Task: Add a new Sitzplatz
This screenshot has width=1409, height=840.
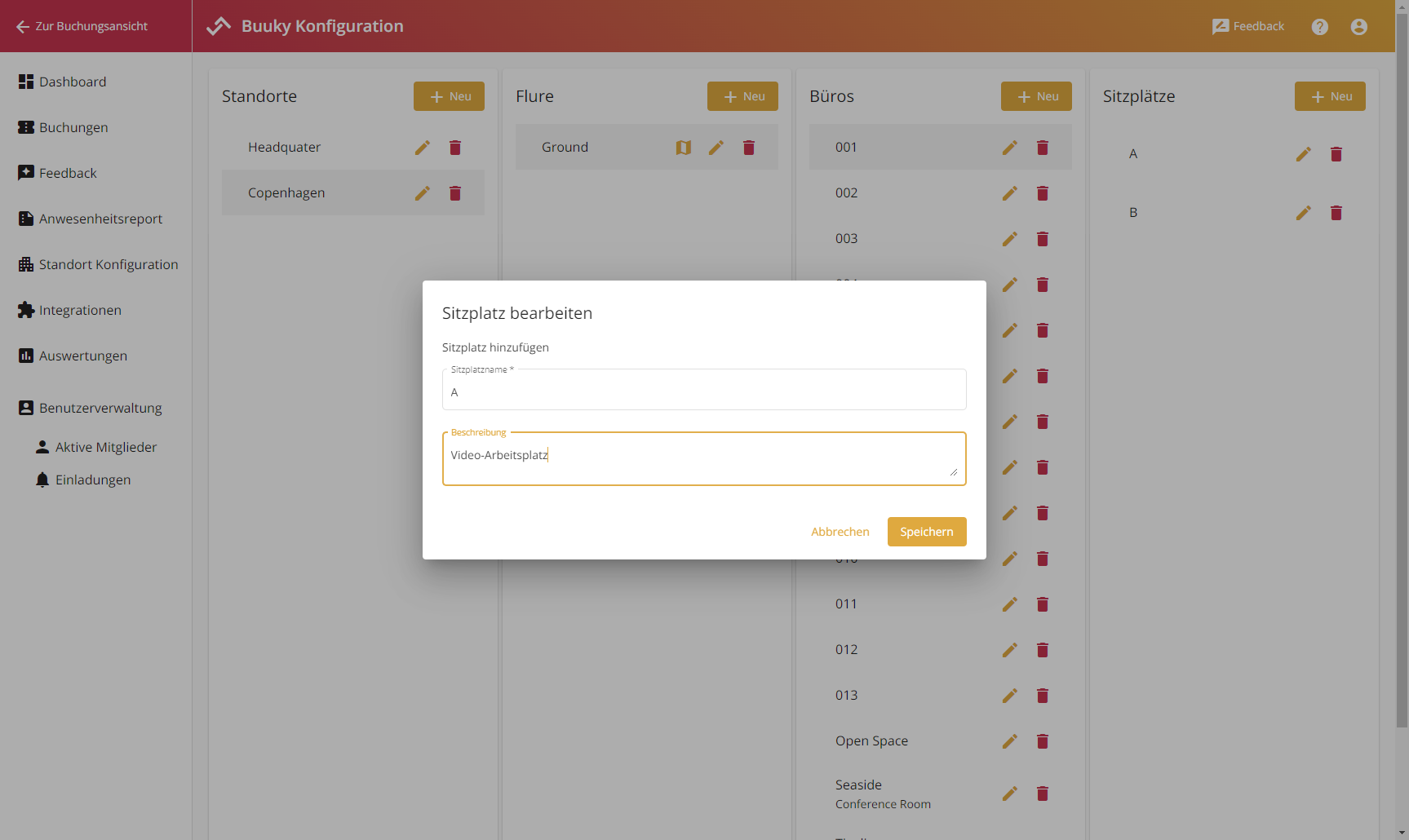Action: click(1330, 96)
